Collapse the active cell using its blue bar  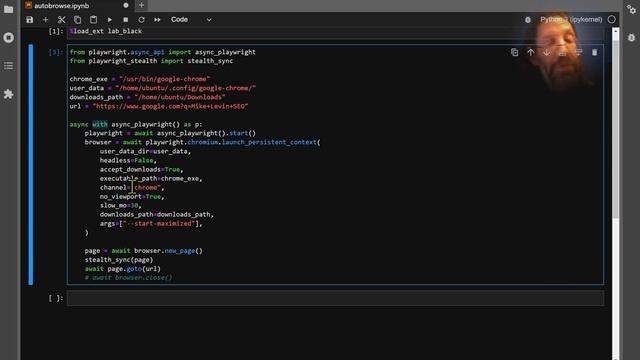31,164
